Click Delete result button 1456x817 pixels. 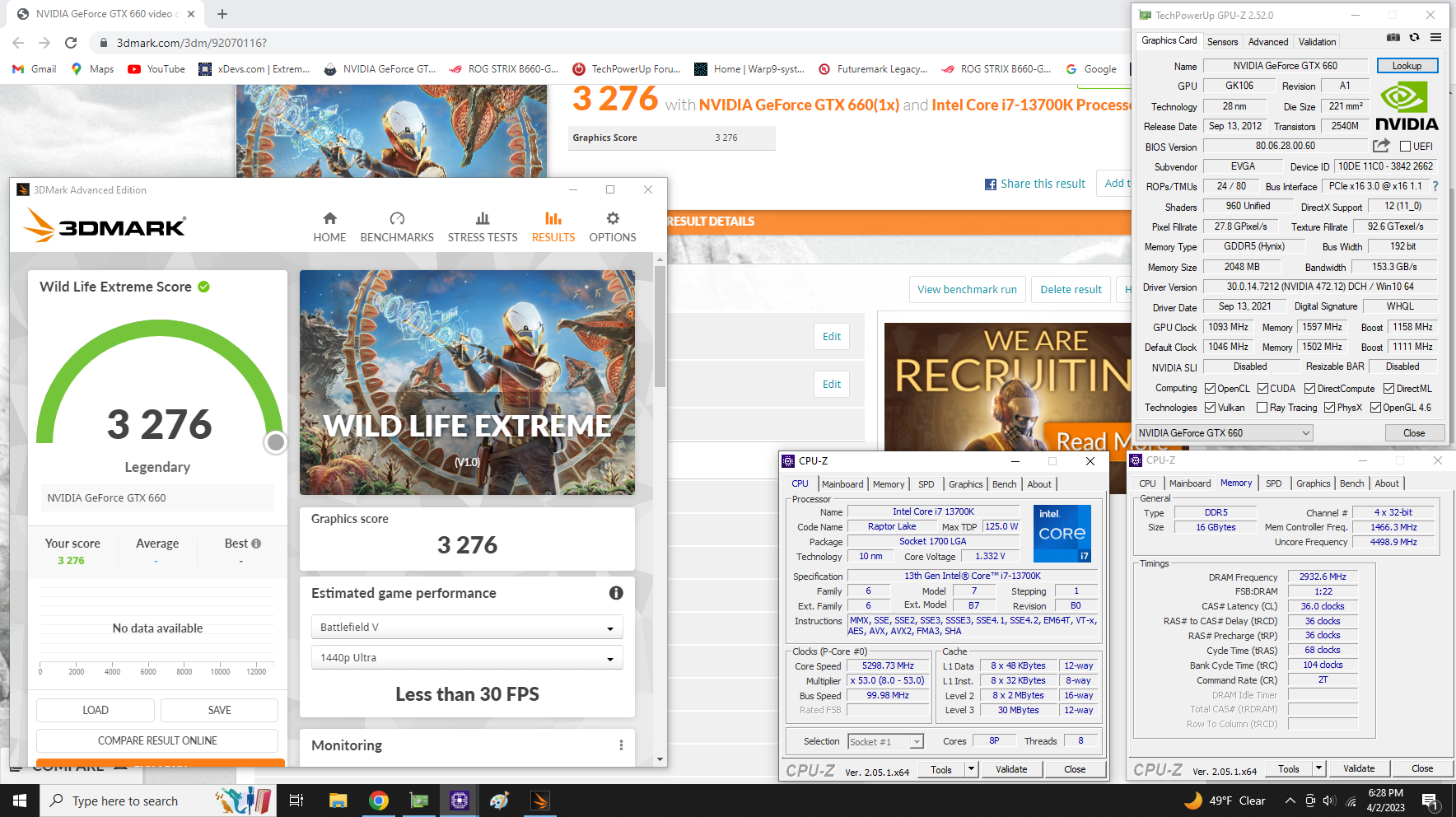click(x=1071, y=289)
